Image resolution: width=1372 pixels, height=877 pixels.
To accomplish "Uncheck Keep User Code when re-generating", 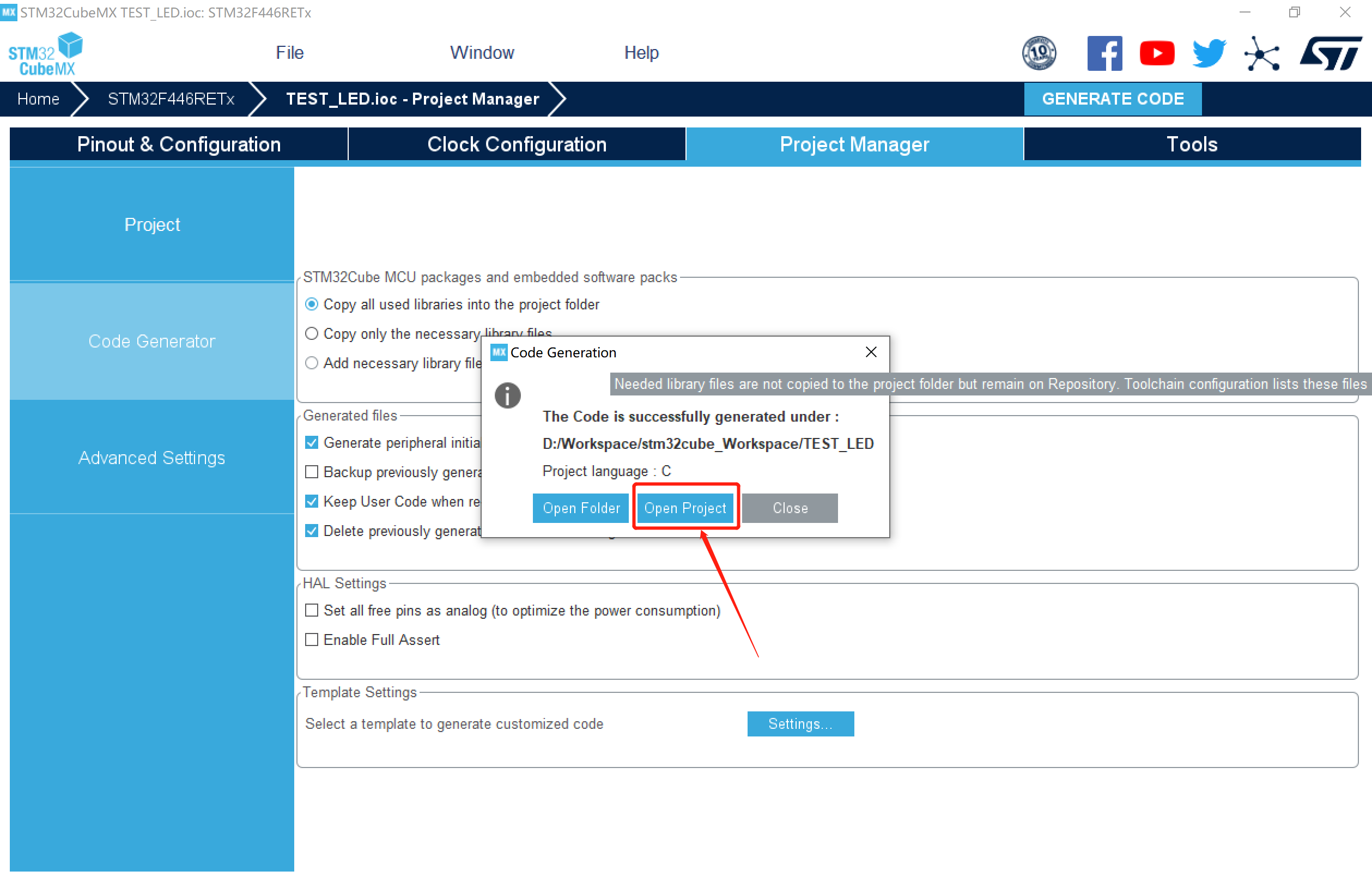I will click(x=312, y=502).
